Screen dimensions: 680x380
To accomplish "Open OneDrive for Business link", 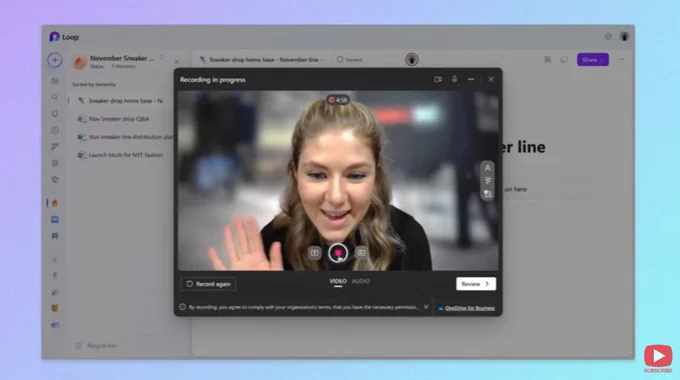I will (x=470, y=308).
